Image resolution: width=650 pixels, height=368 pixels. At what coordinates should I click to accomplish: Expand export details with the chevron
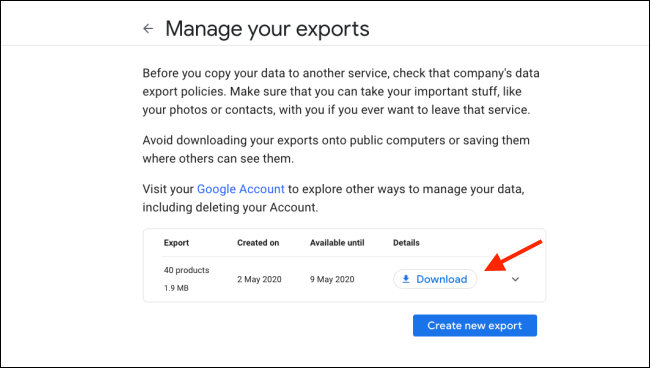(515, 279)
